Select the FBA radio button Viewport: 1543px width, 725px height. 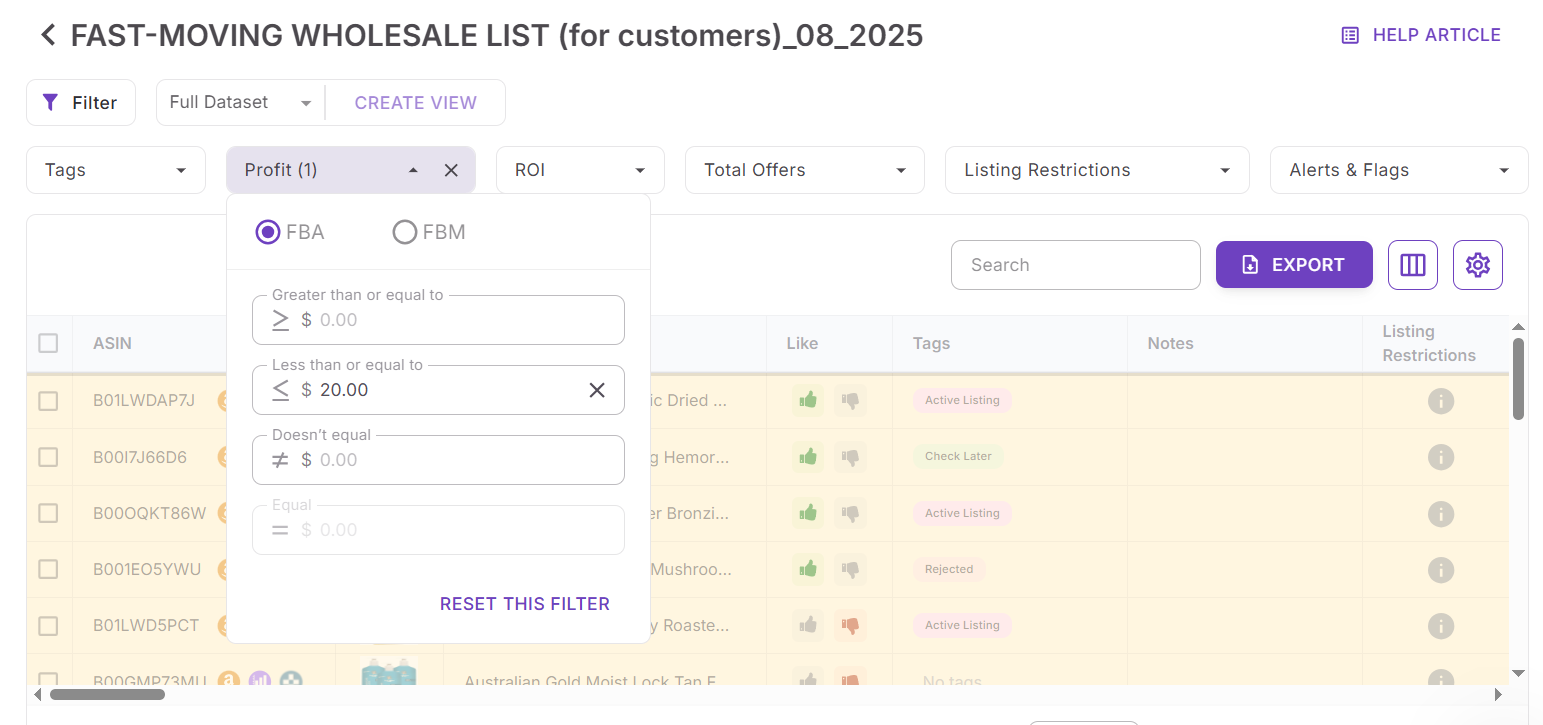[x=267, y=233]
